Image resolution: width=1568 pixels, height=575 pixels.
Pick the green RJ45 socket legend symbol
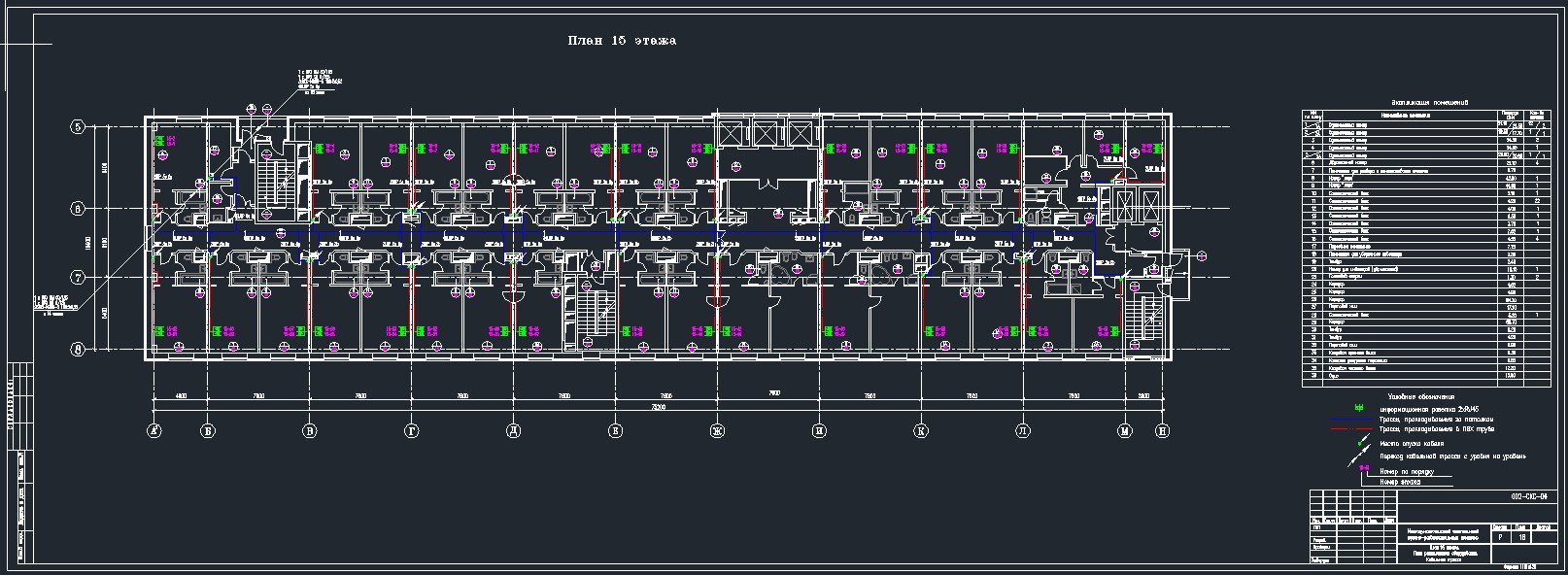(1358, 408)
